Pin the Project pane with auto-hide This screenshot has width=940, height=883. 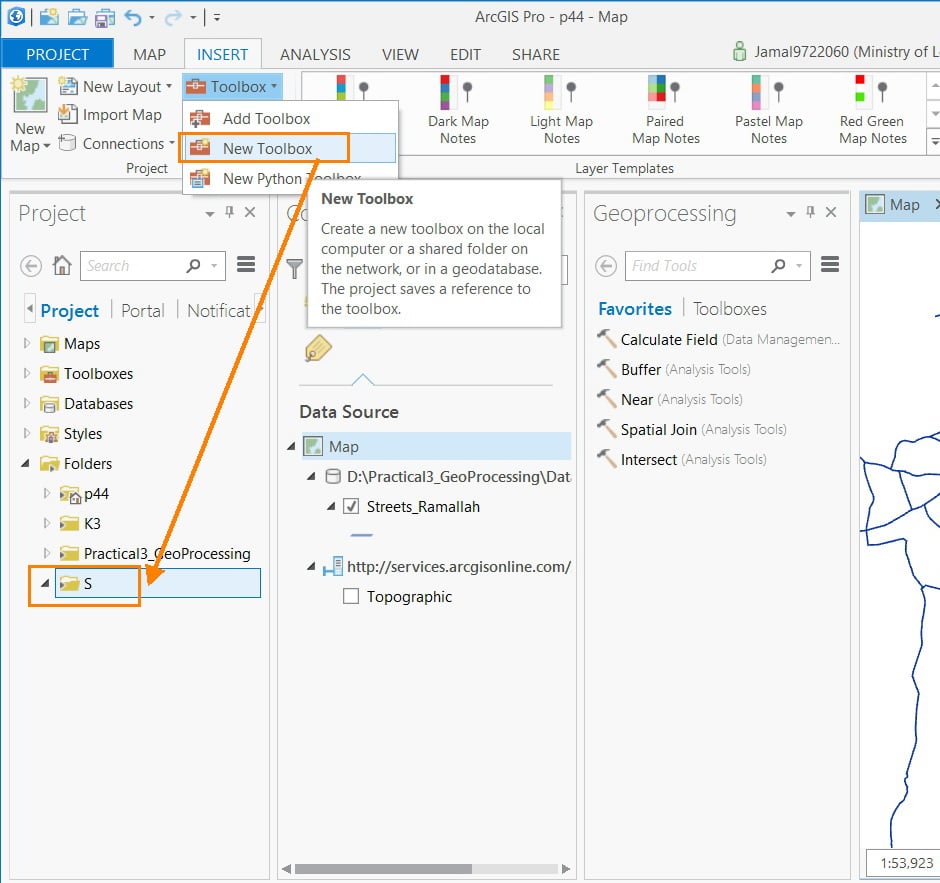tap(229, 212)
